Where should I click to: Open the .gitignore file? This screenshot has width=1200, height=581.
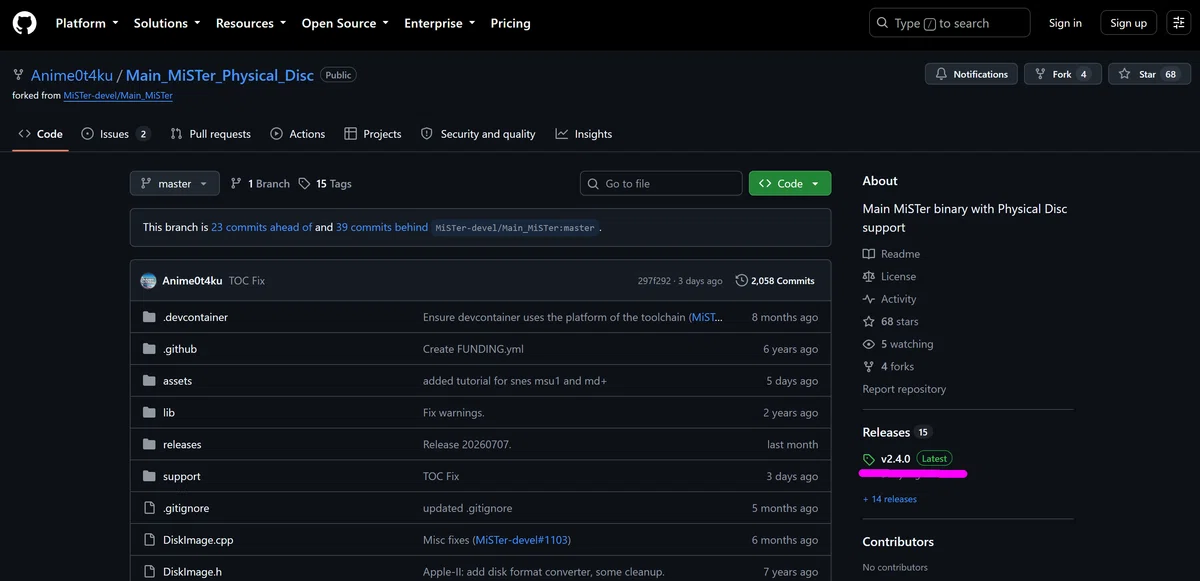point(186,509)
